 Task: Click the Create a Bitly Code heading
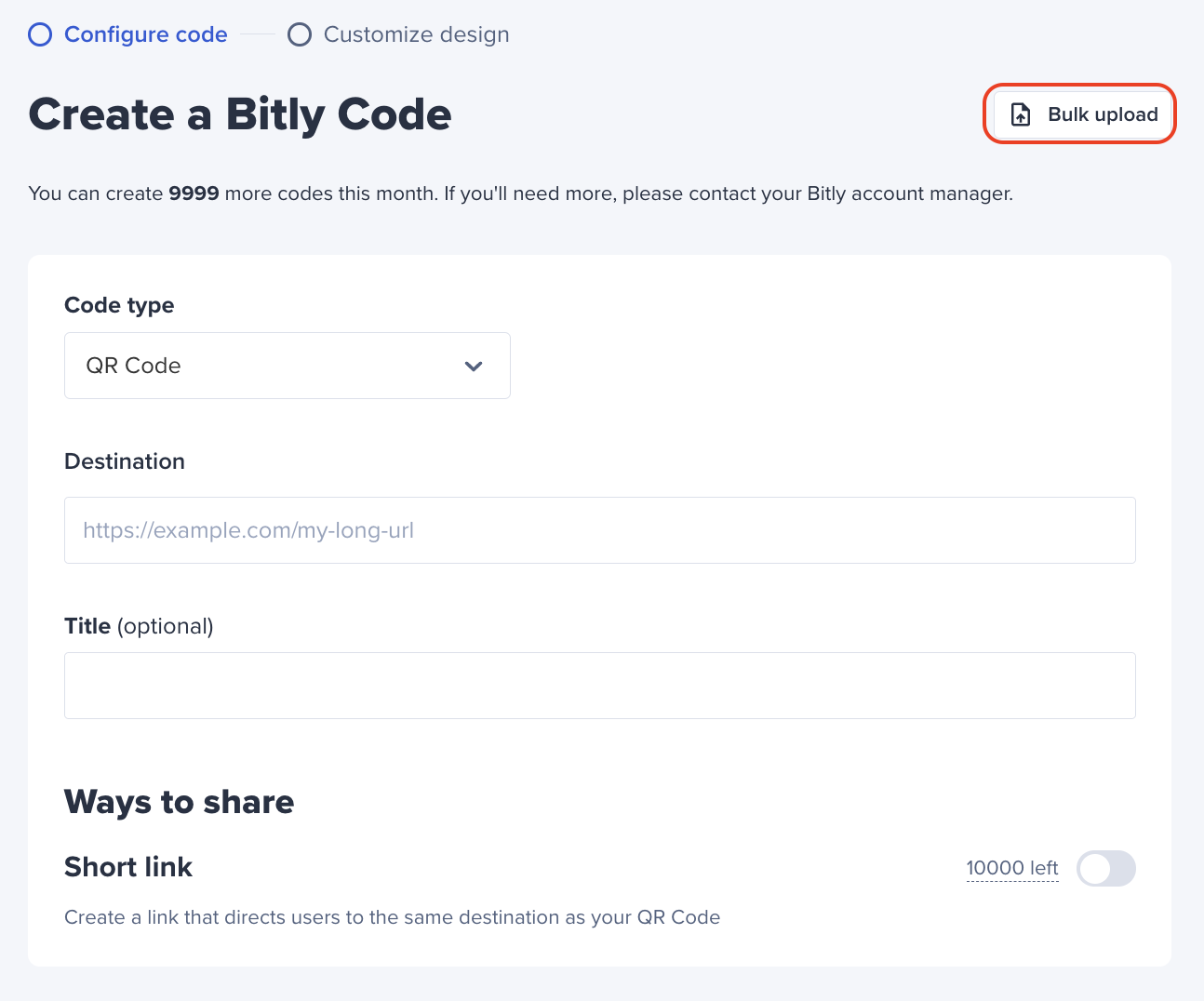[x=240, y=114]
